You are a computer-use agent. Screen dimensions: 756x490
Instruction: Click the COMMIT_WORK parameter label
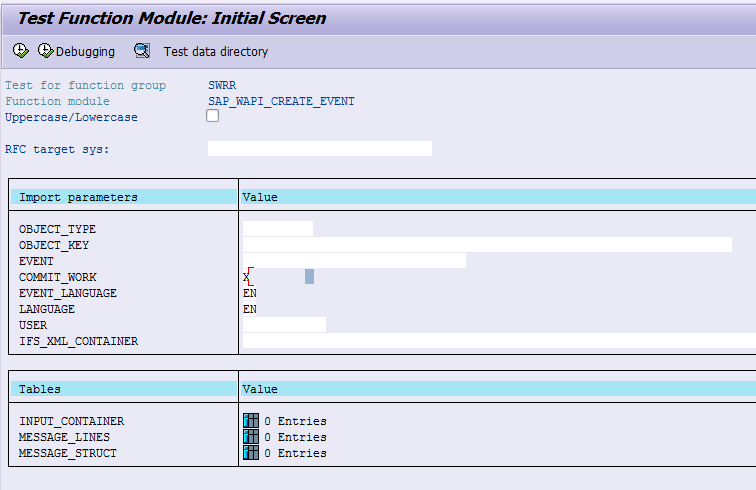point(58,277)
